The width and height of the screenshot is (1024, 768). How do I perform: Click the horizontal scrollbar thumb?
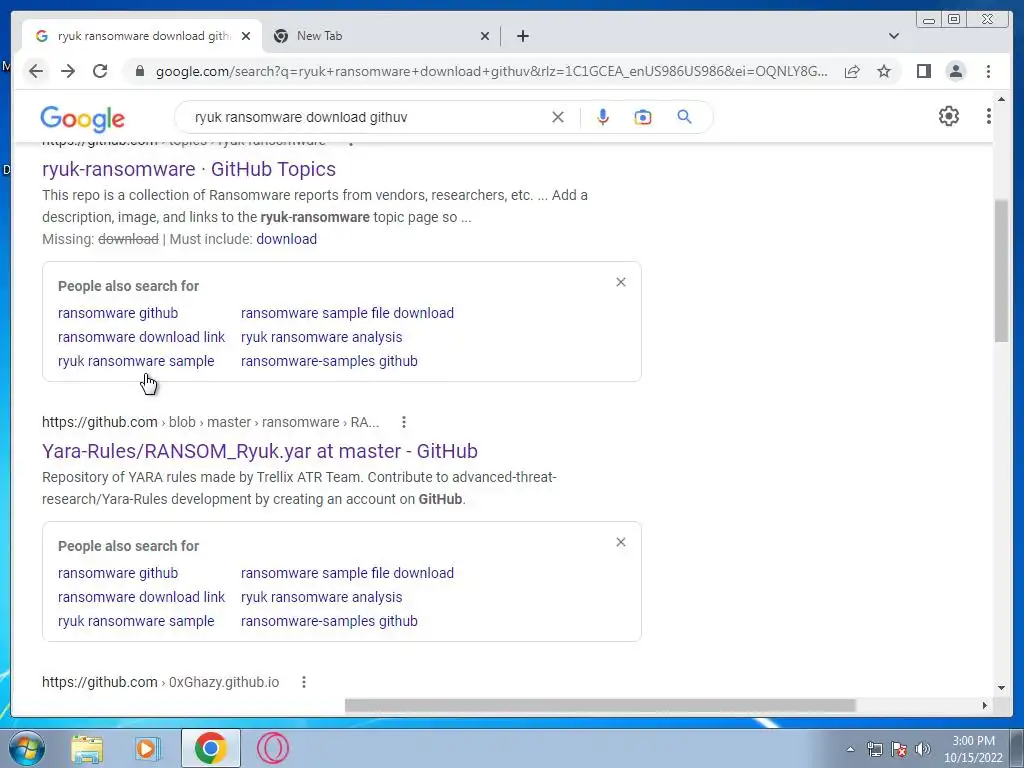pyautogui.click(x=600, y=705)
